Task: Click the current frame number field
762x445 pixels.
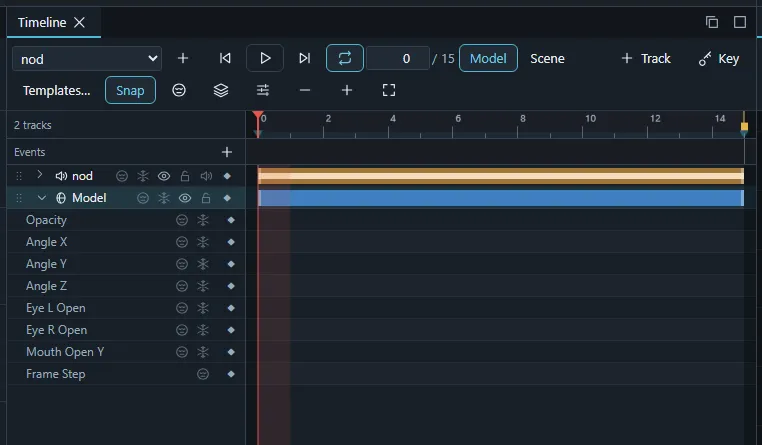Action: coord(398,59)
